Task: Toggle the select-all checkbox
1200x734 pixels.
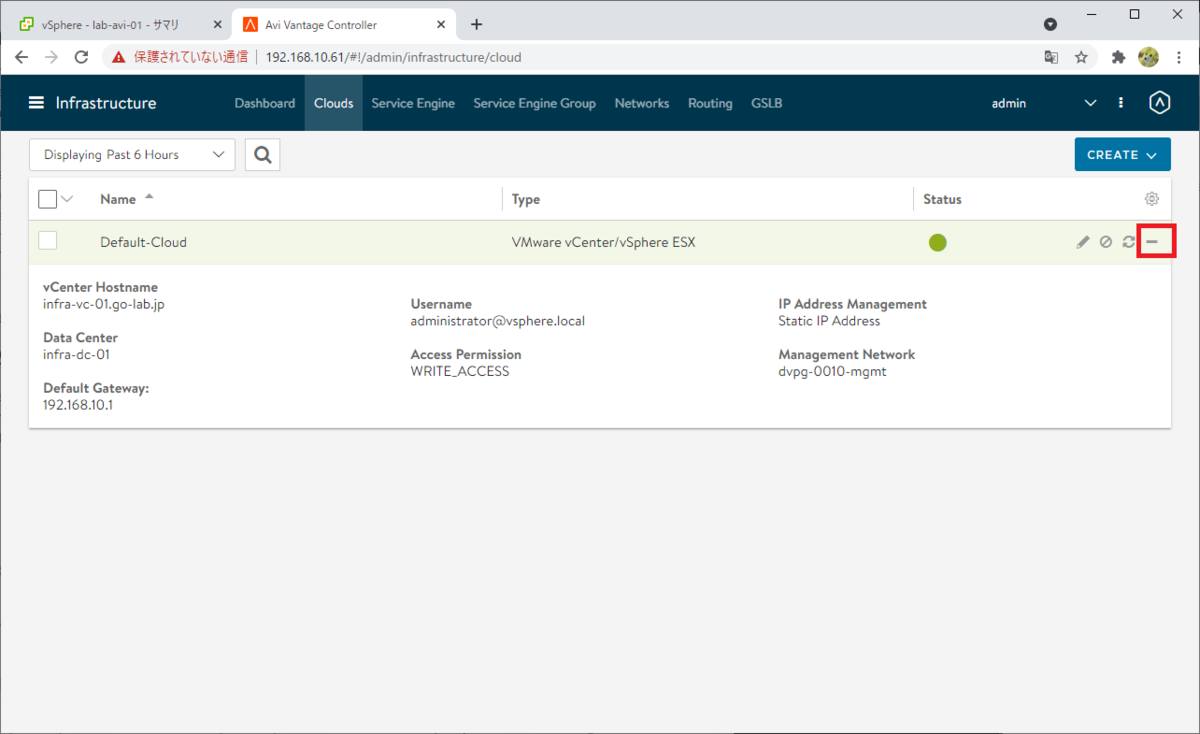Action: (x=47, y=199)
